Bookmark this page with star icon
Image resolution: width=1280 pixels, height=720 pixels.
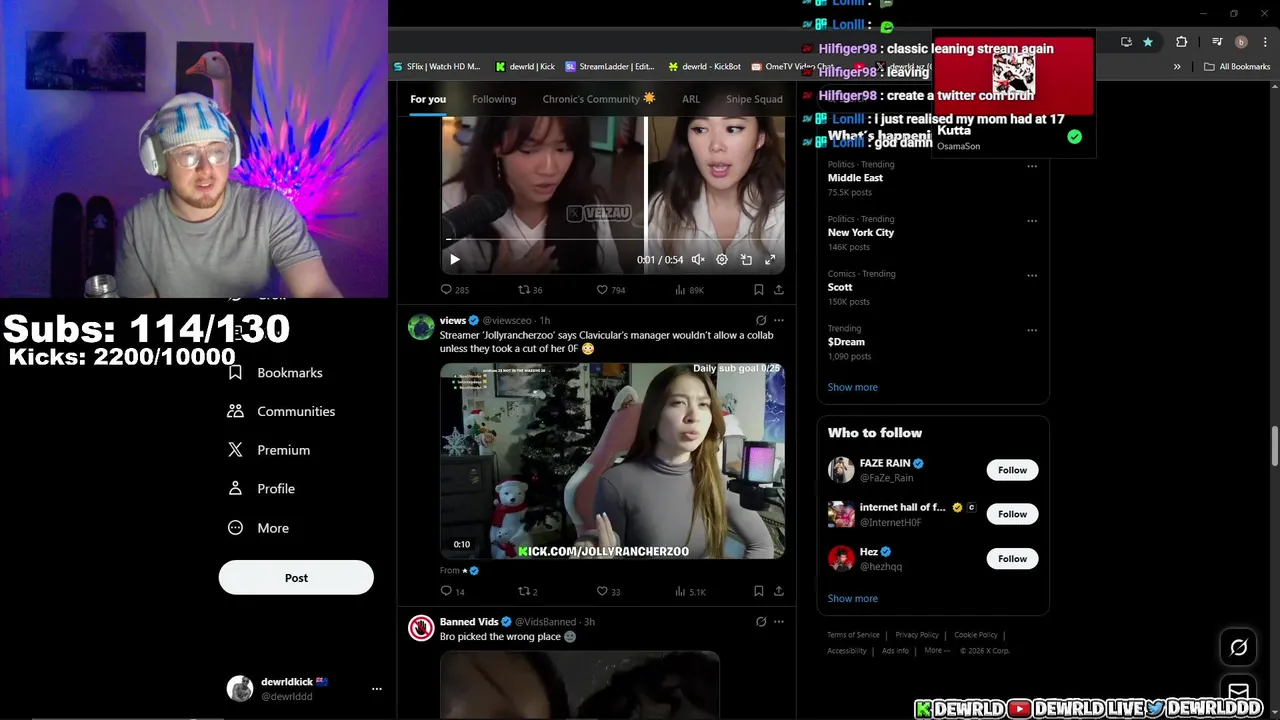tap(1148, 42)
